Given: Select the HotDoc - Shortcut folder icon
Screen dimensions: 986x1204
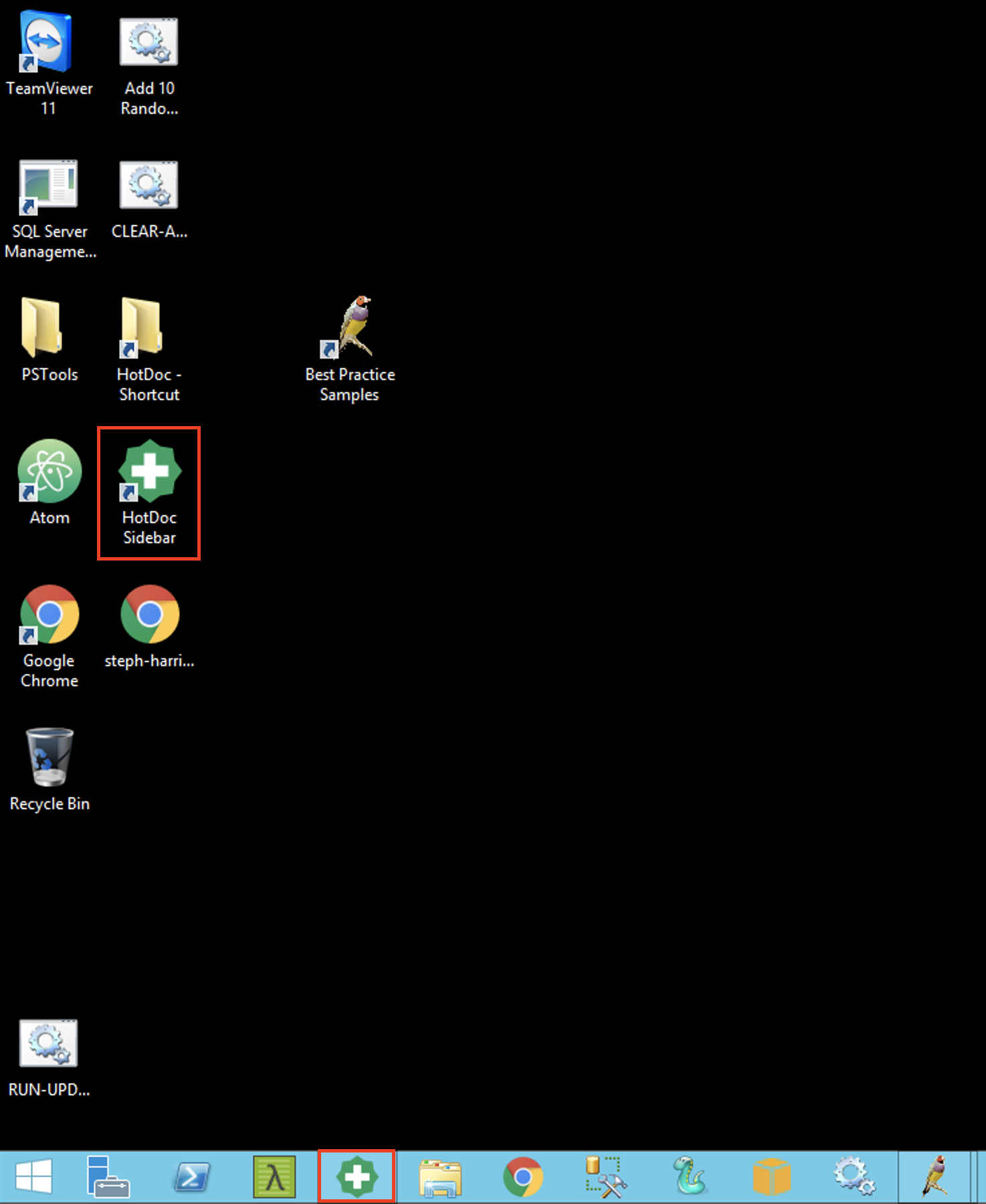Looking at the screenshot, I should [x=149, y=349].
